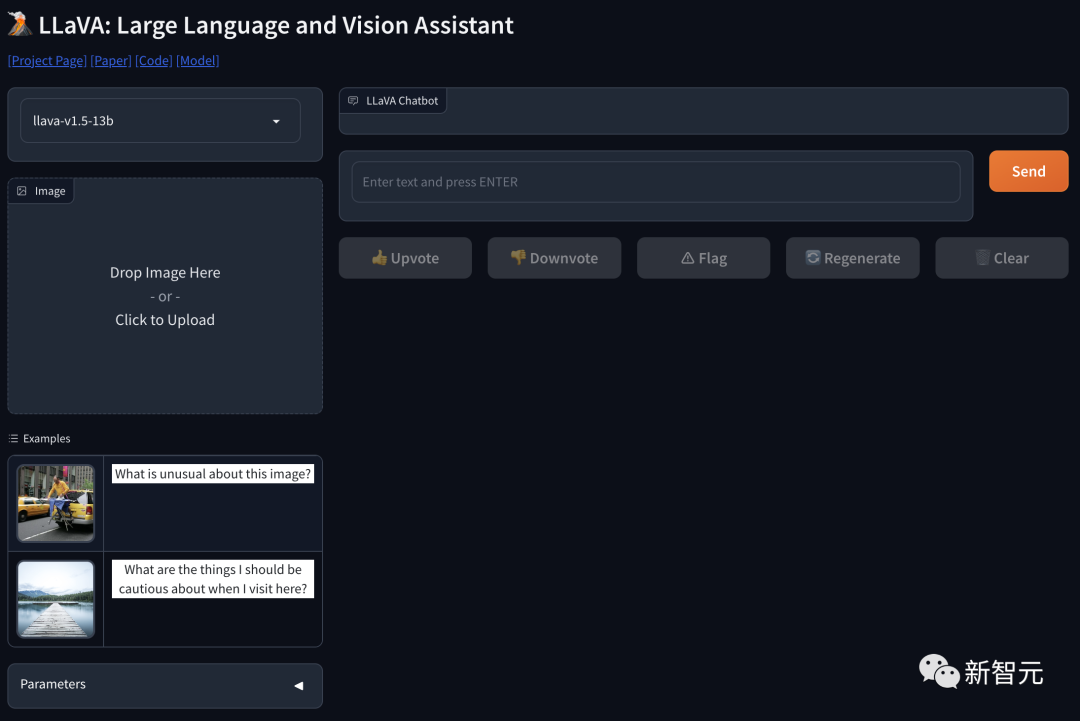Click the Enter text input field
Viewport: 1080px width, 721px height.
655,182
